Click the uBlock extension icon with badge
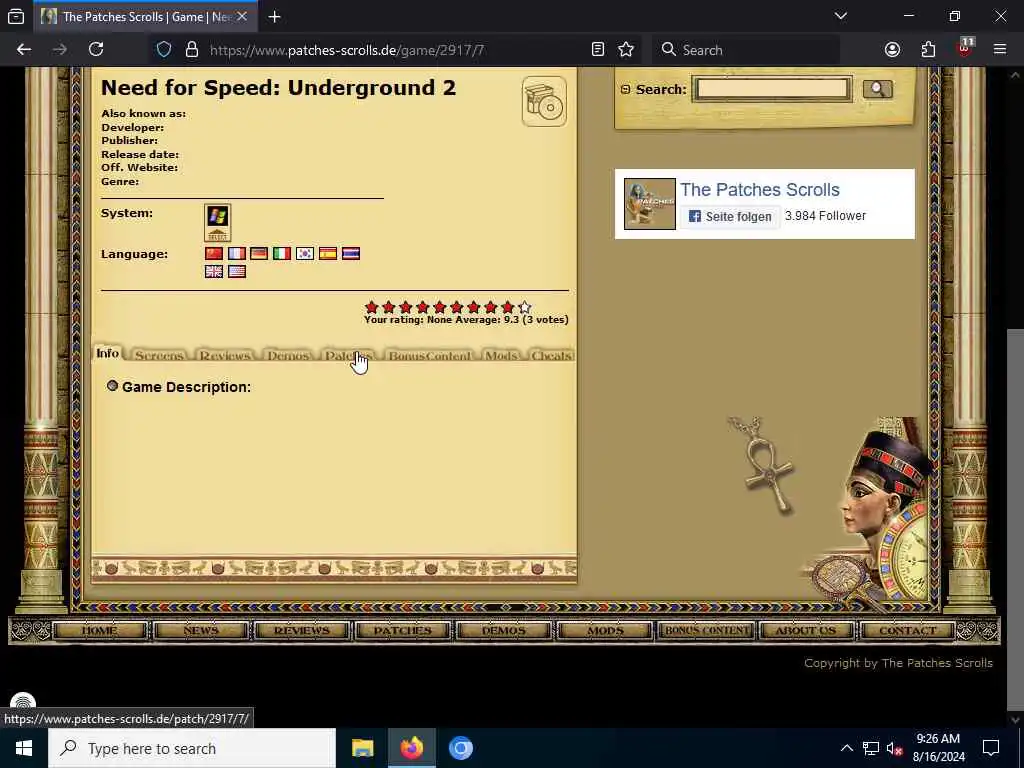1024x768 pixels. [x=965, y=48]
